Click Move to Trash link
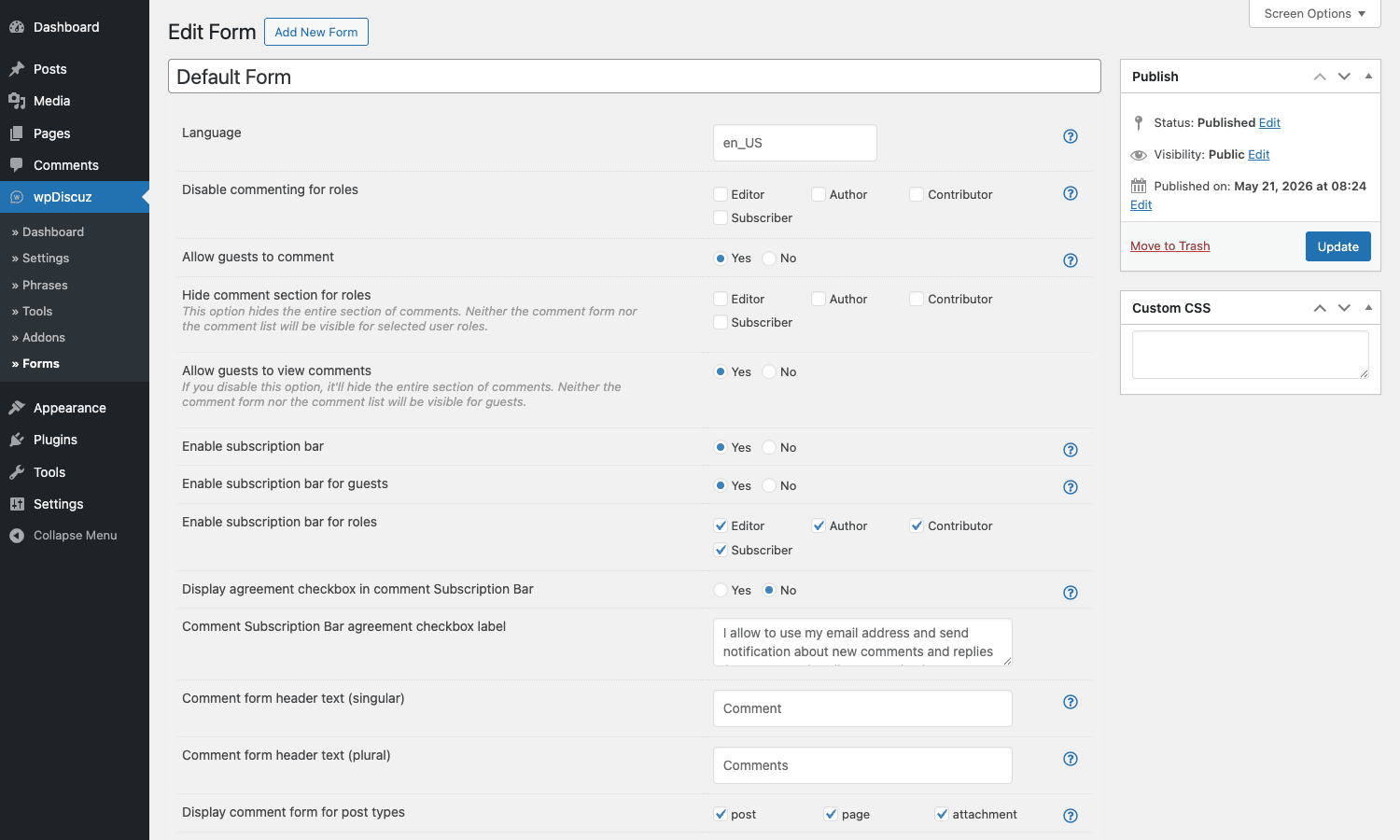Screen dimensions: 1400x840 (1169, 246)
